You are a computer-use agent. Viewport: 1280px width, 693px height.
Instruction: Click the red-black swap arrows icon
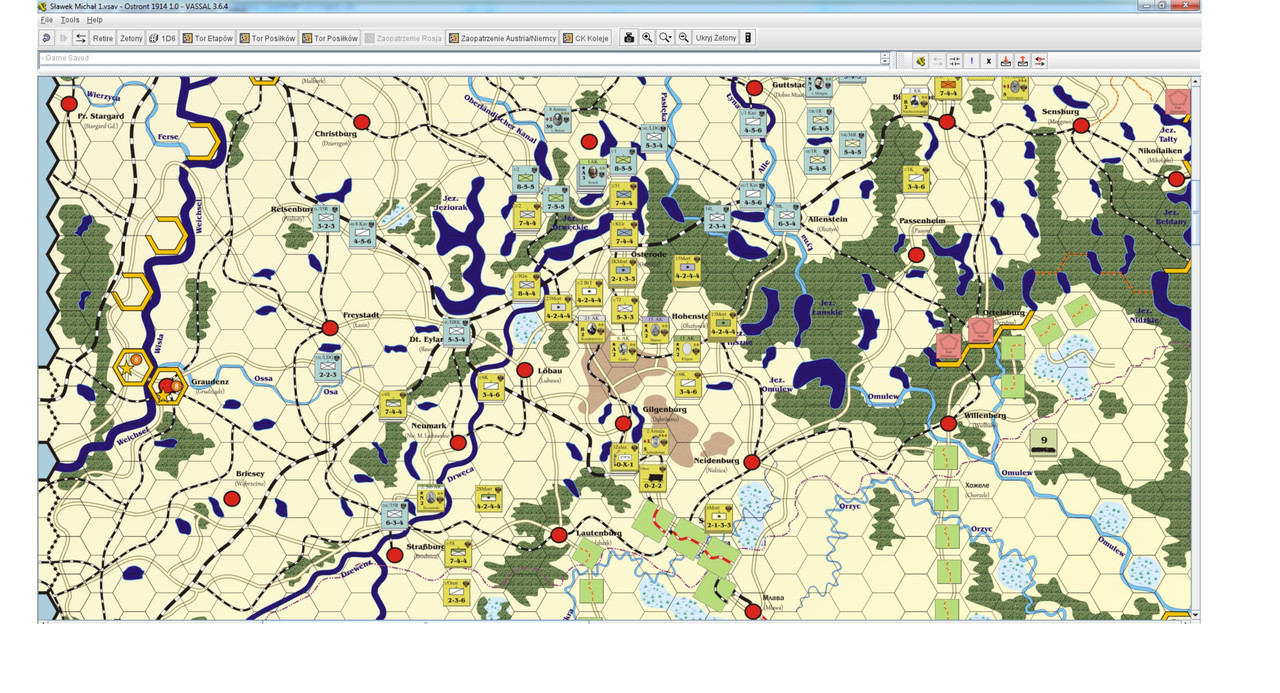[x=1040, y=61]
